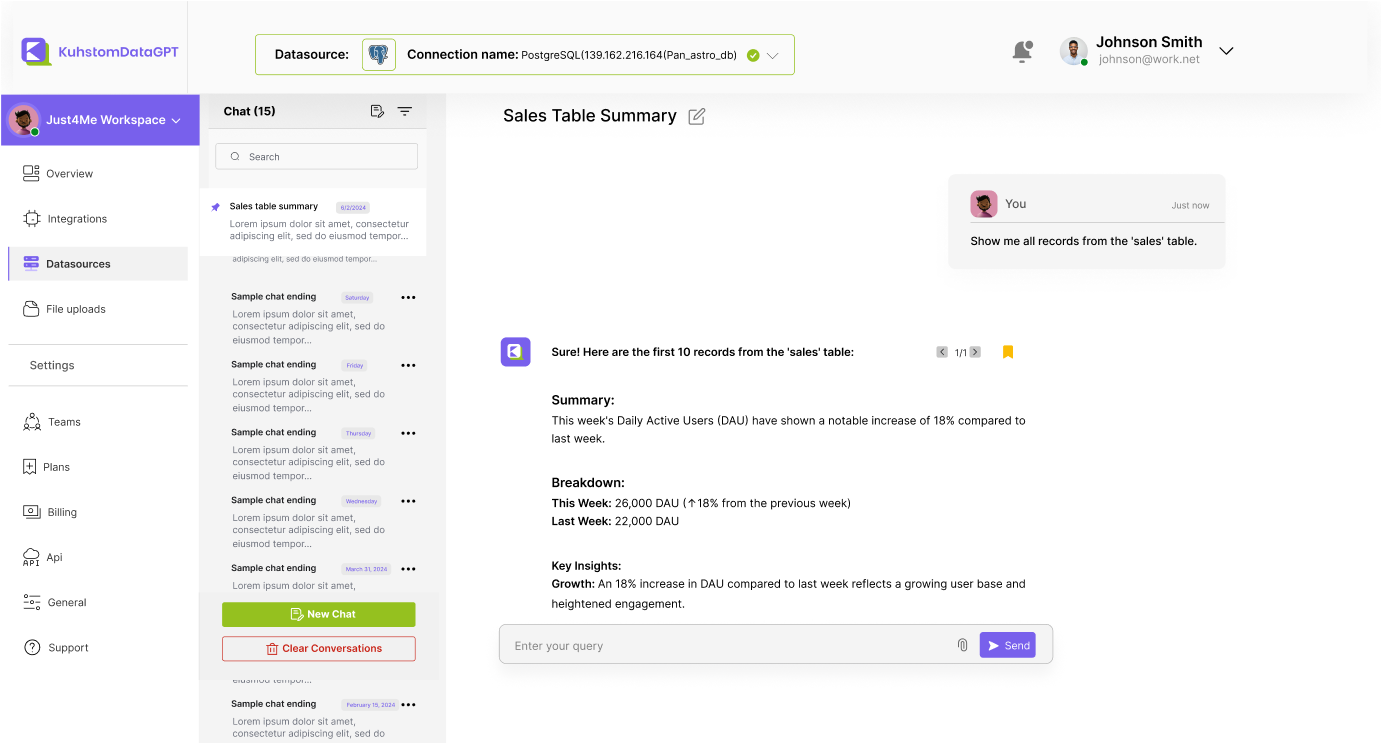Open the Integrations sidebar item
This screenshot has height=743, width=1381.
click(76, 219)
